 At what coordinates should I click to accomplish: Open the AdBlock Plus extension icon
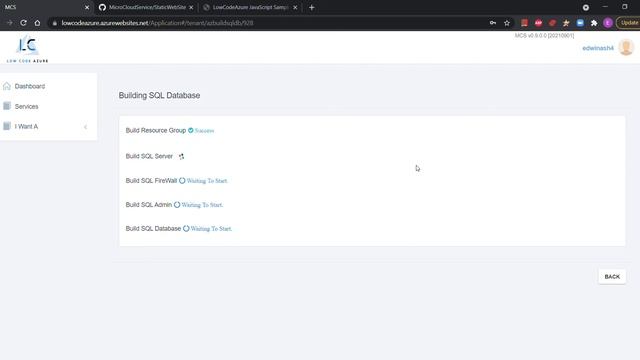click(x=538, y=23)
